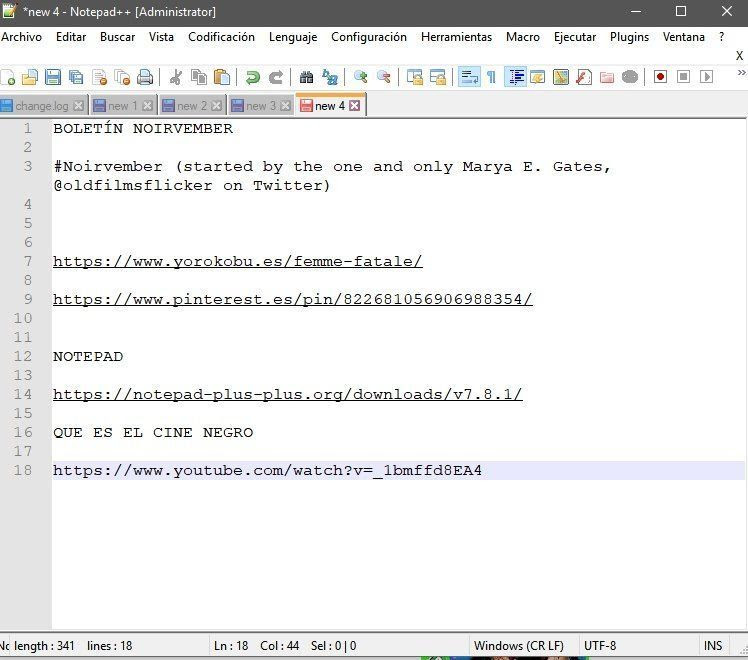Open the Macro menu

523,37
